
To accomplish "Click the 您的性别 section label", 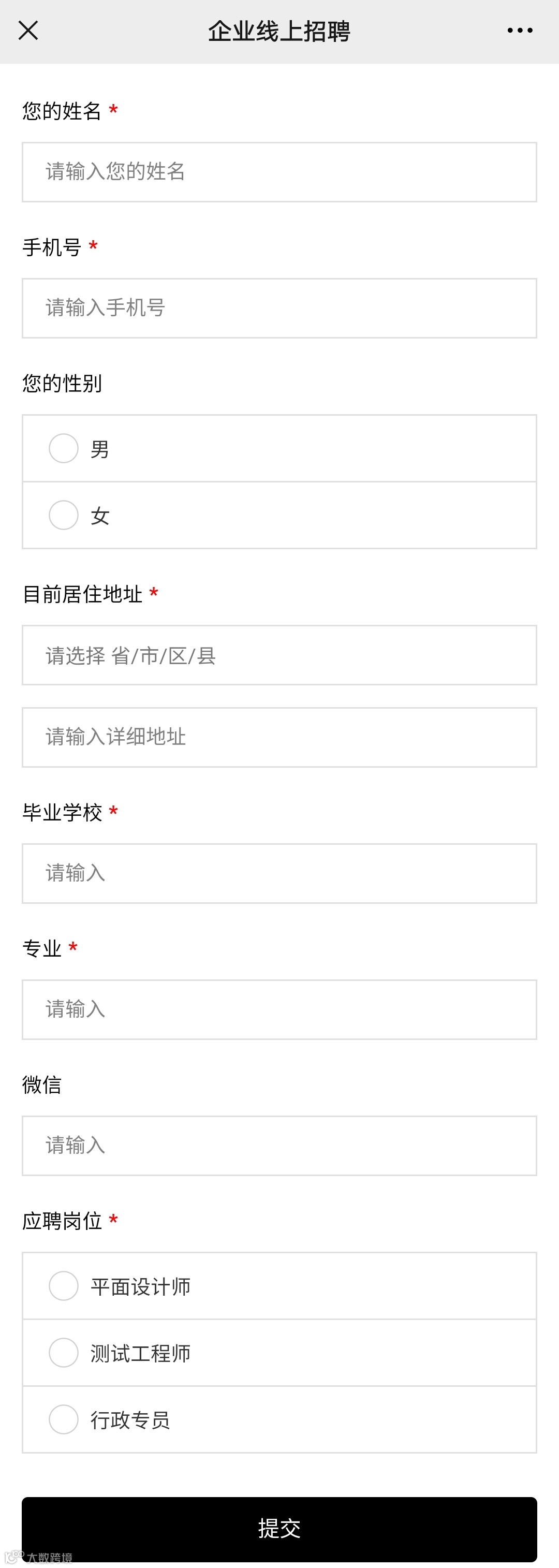I will [x=62, y=384].
